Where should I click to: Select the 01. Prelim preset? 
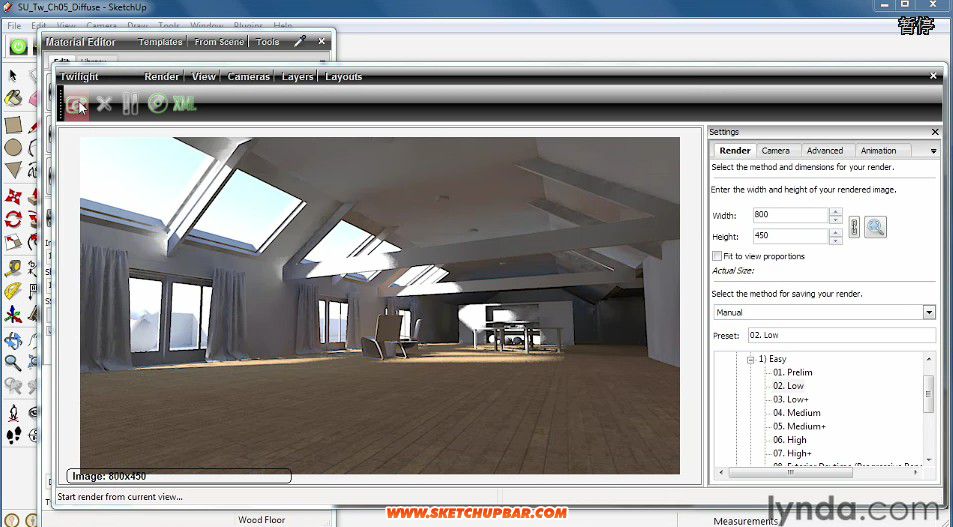pos(793,373)
